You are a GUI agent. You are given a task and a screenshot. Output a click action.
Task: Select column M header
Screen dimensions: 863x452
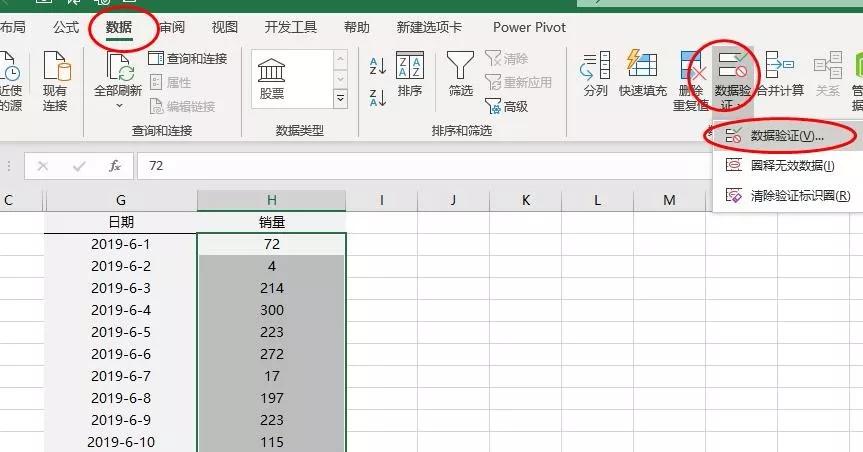669,200
